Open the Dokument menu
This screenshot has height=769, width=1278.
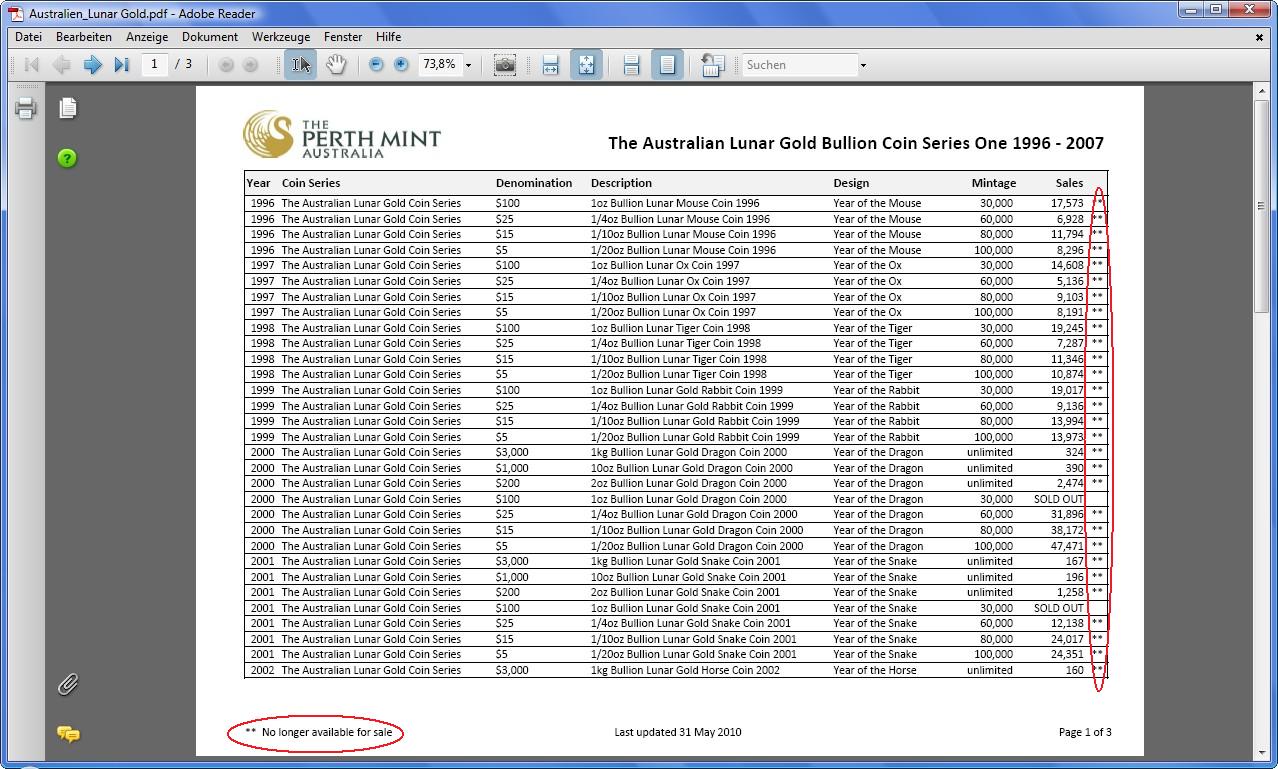click(209, 37)
